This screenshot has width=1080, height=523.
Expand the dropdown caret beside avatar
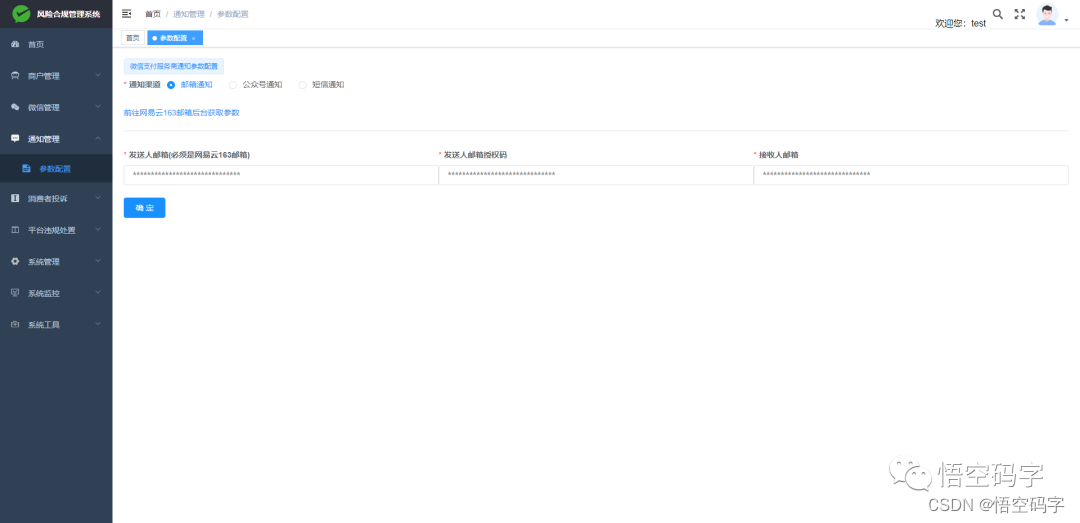click(1067, 21)
